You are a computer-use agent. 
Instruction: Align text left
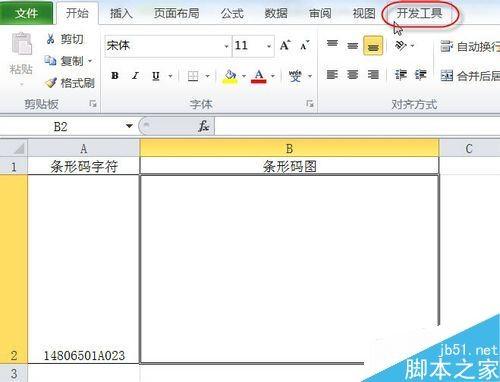click(332, 74)
